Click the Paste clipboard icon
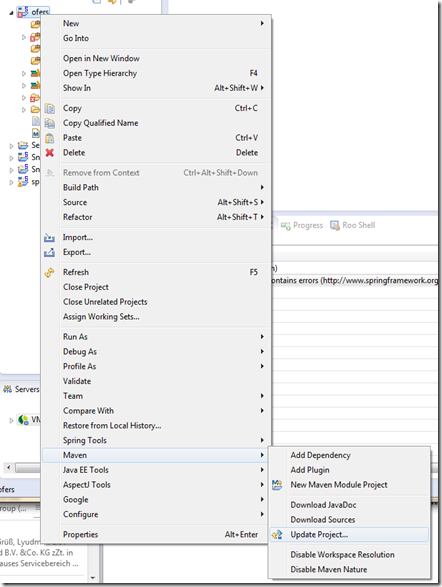 (x=49, y=138)
